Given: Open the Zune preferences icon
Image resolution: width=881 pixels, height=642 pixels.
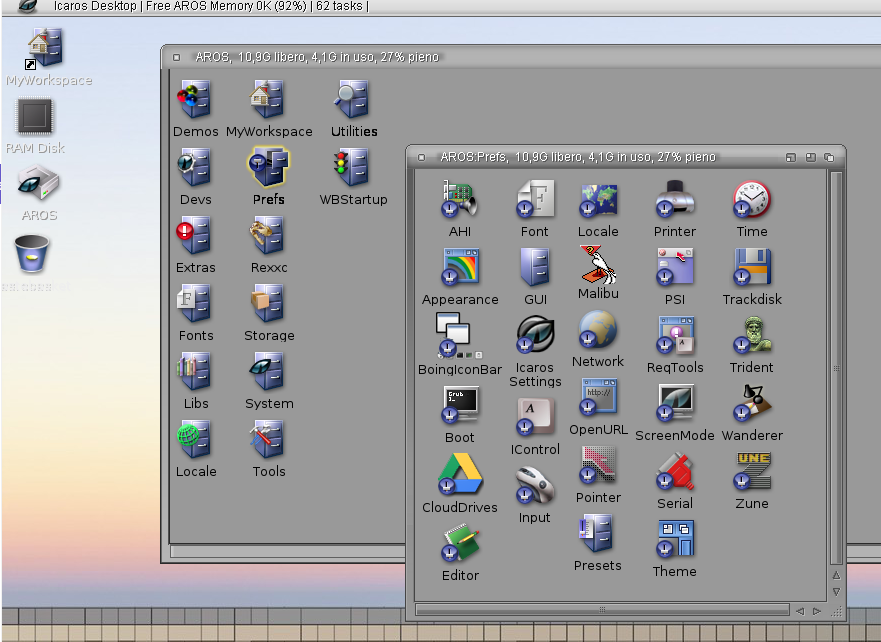Looking at the screenshot, I should point(752,471).
